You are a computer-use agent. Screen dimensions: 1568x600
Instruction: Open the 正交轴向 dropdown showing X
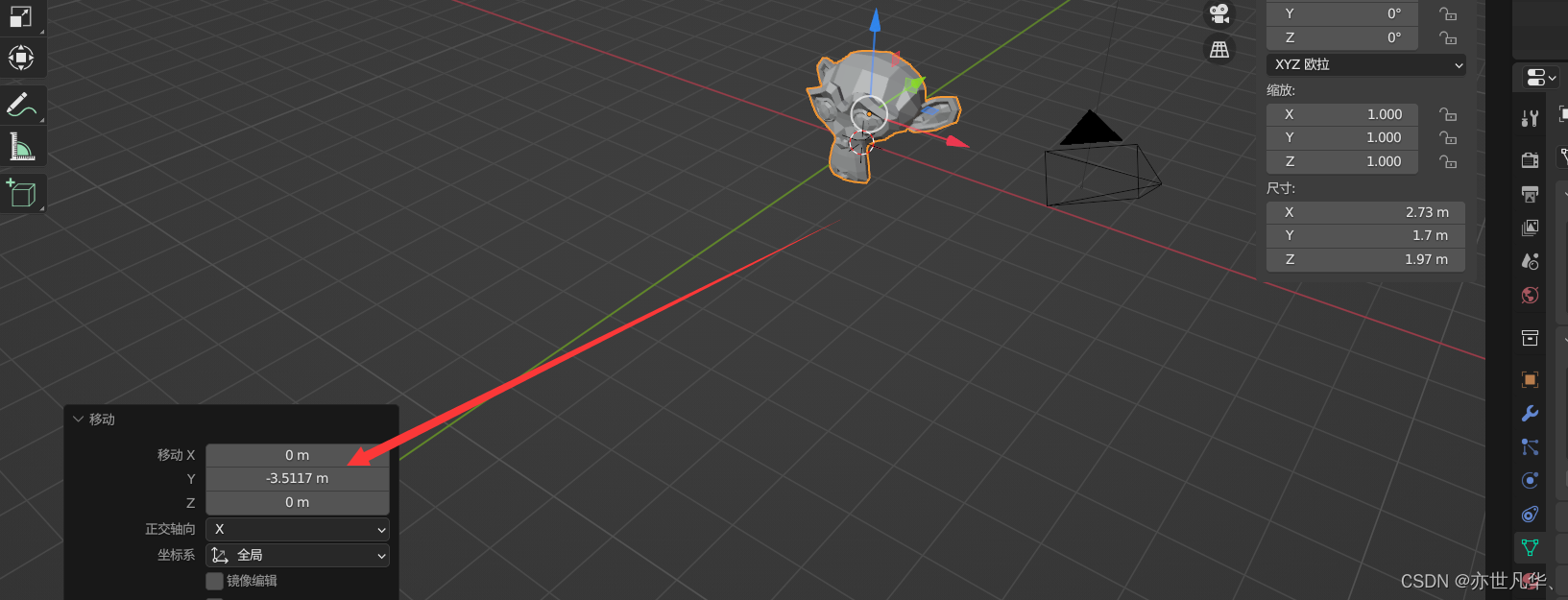tap(298, 529)
